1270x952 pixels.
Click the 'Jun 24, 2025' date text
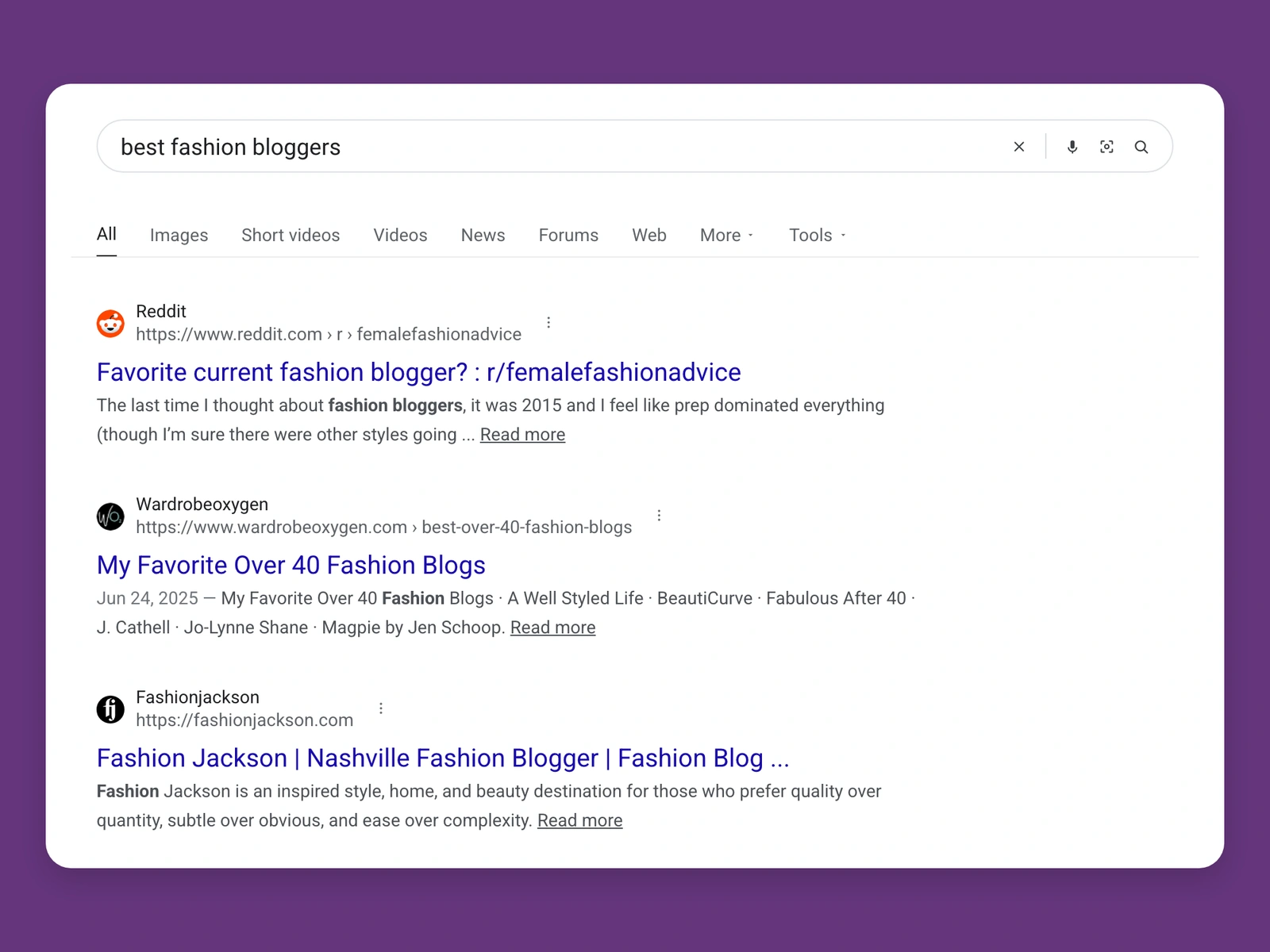coord(148,598)
